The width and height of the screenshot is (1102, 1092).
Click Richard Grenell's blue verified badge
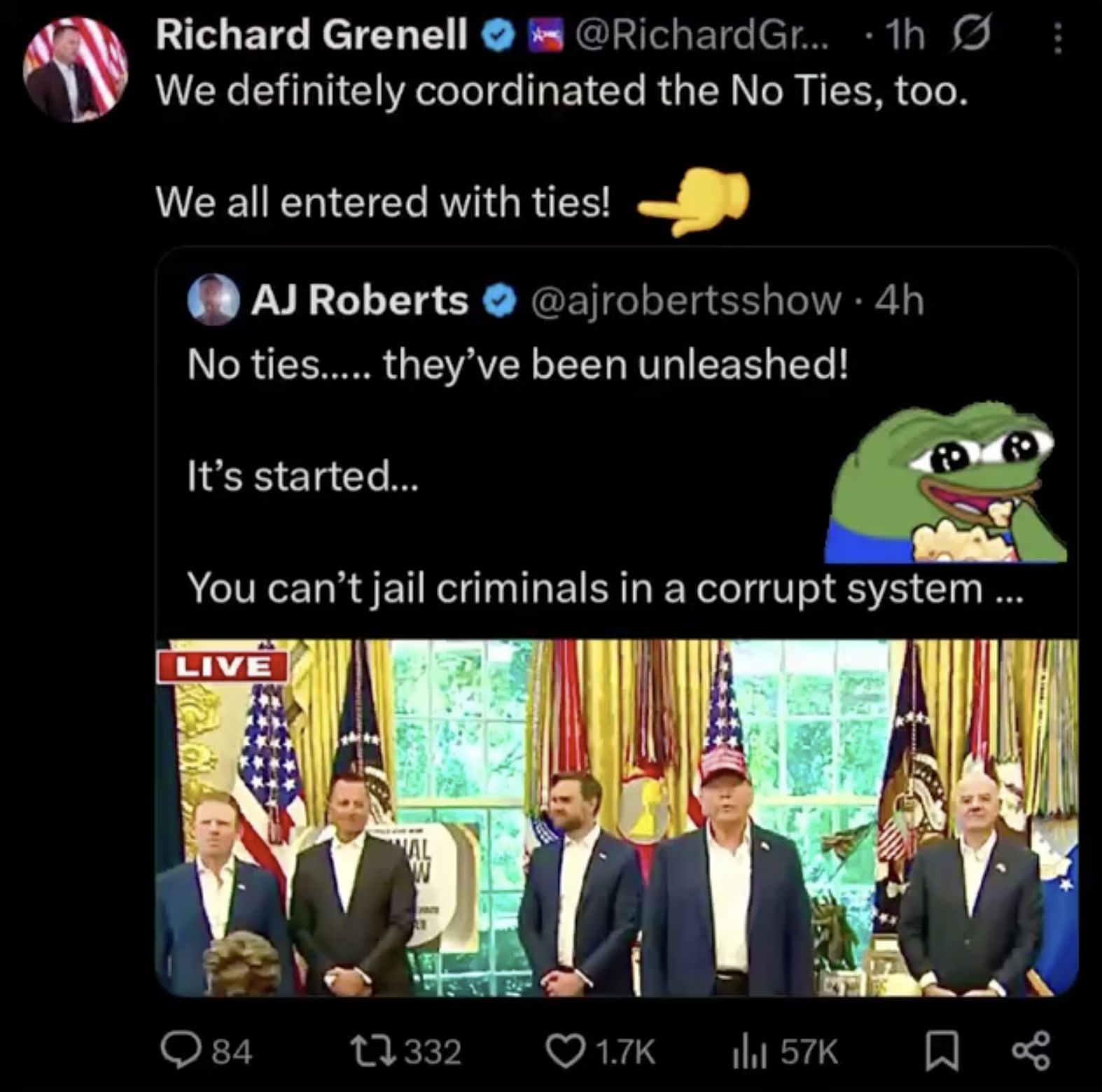coord(498,36)
